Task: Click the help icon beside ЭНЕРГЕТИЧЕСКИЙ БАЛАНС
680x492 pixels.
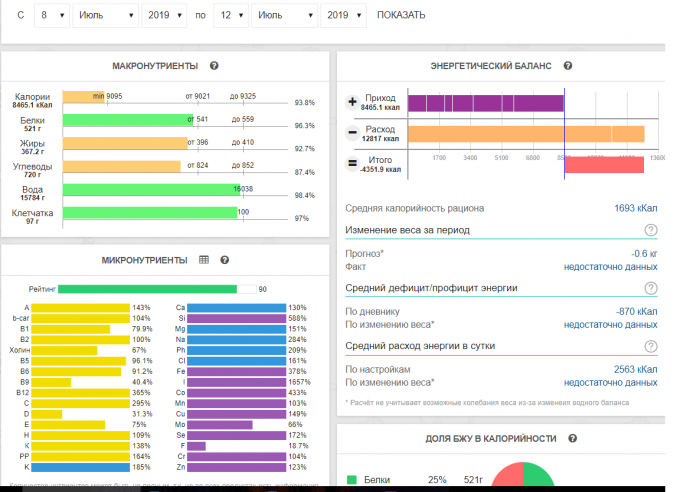Action: 568,66
